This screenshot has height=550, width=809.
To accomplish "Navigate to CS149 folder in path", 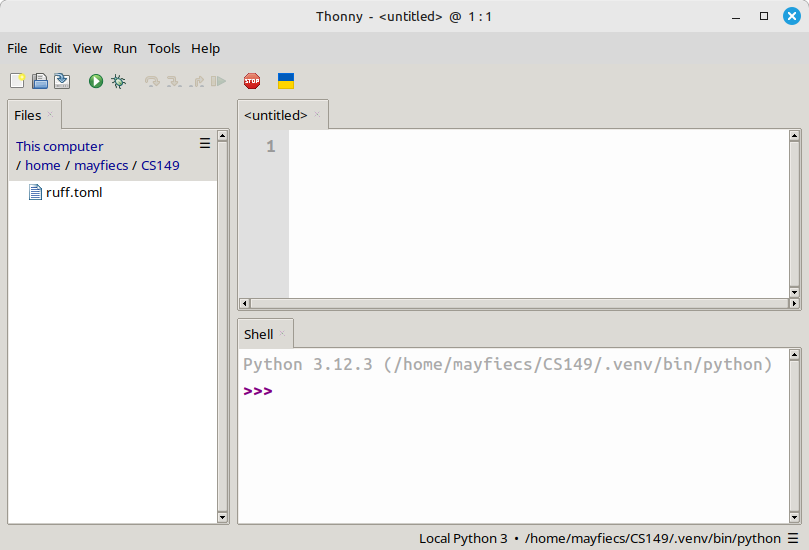I will [x=160, y=166].
